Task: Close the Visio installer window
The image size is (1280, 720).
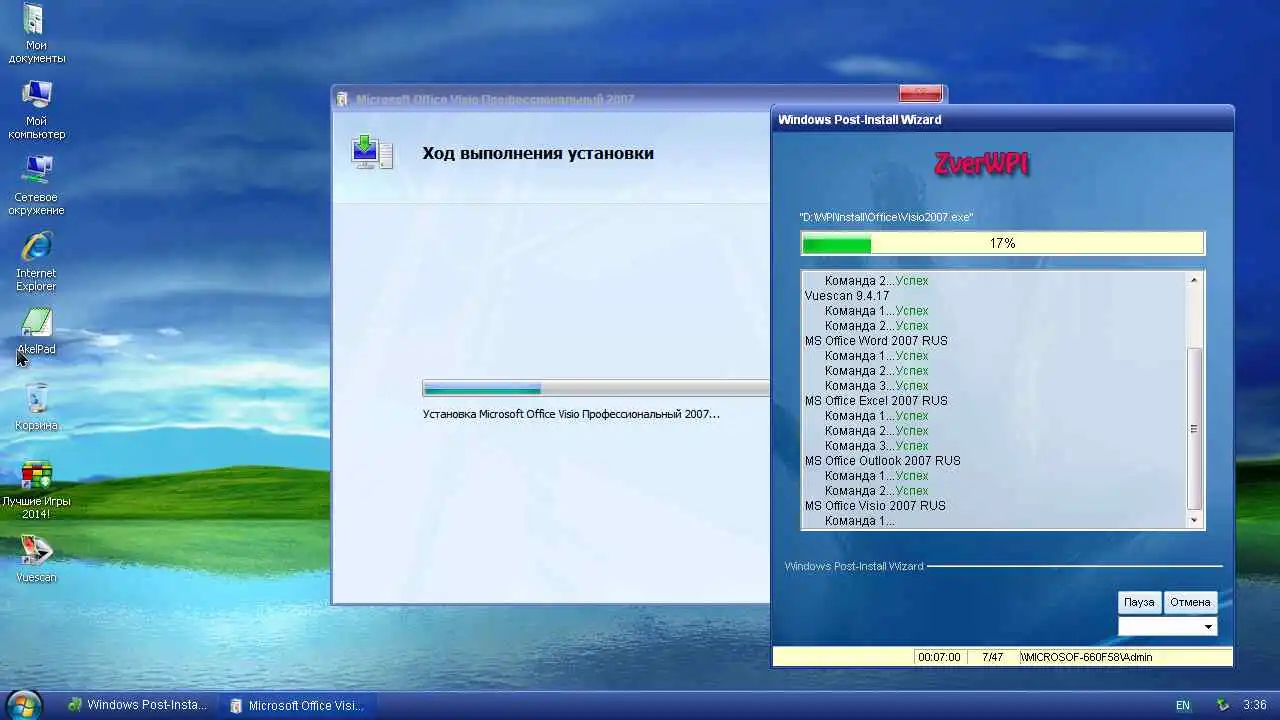Action: [x=920, y=94]
